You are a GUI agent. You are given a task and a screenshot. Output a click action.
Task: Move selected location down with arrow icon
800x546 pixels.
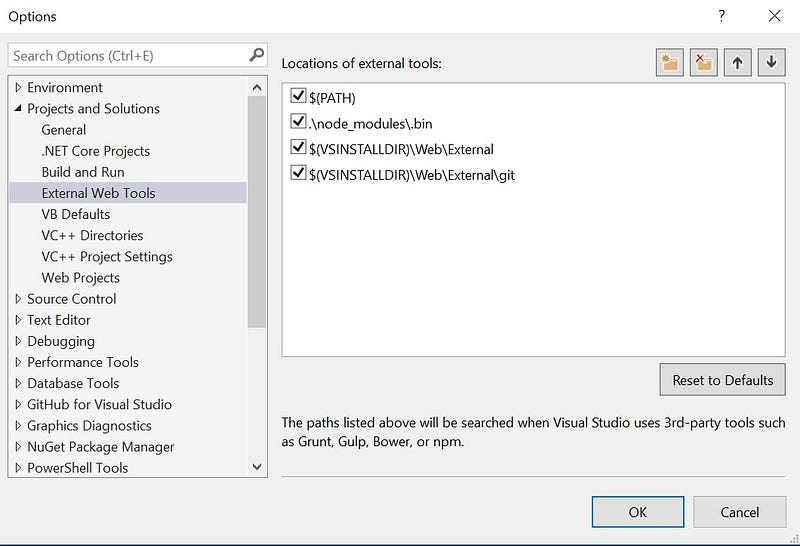coord(771,63)
